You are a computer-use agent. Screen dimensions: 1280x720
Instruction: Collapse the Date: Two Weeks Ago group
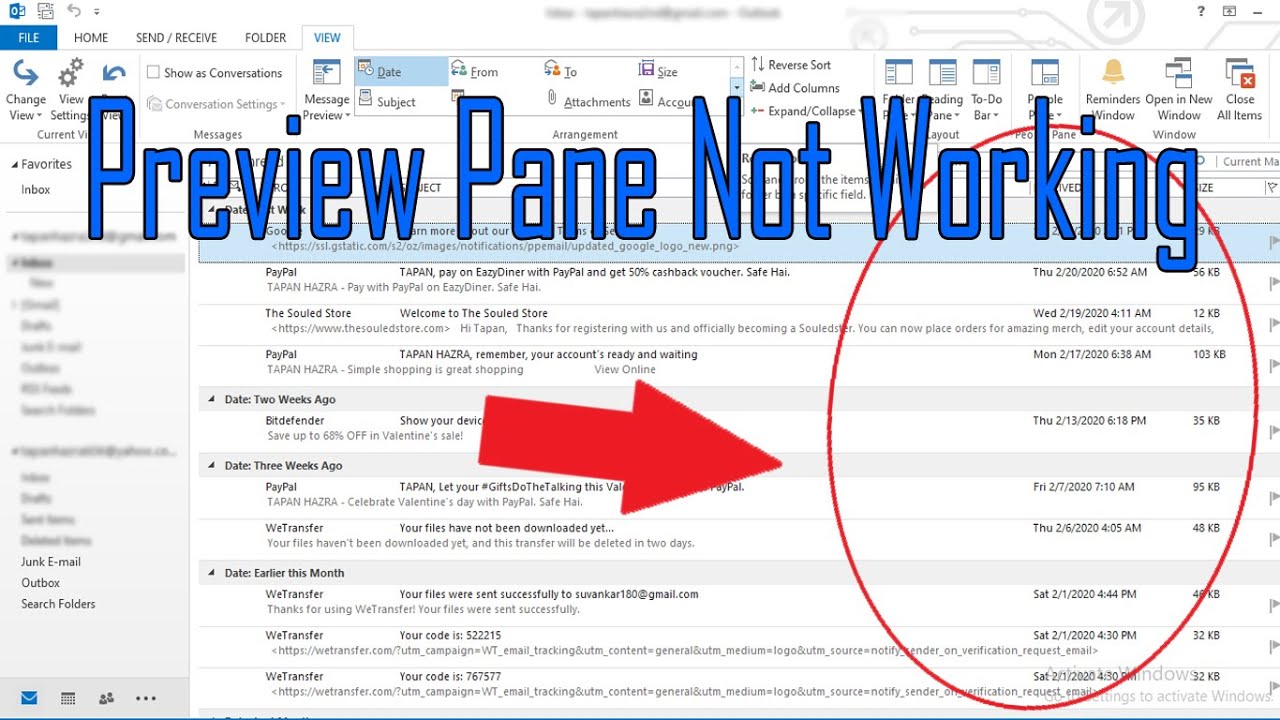pos(211,399)
